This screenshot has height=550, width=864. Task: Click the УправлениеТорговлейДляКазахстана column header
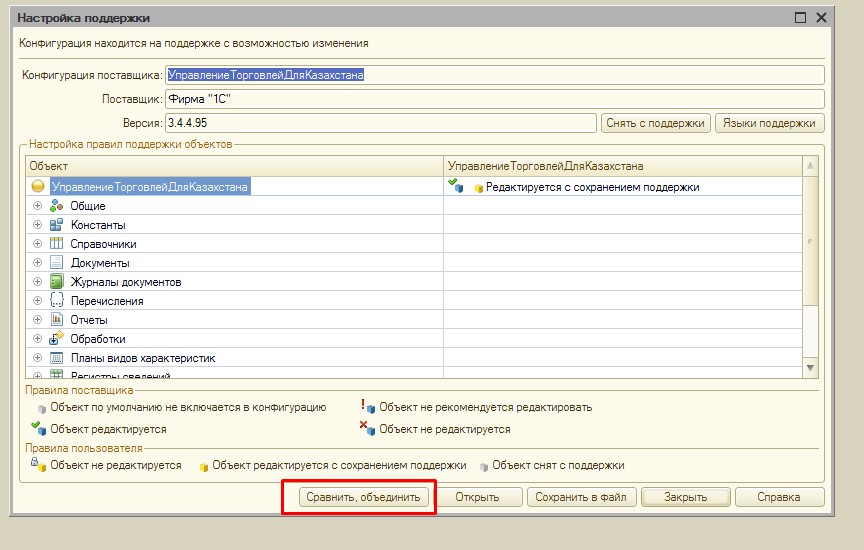[x=623, y=166]
